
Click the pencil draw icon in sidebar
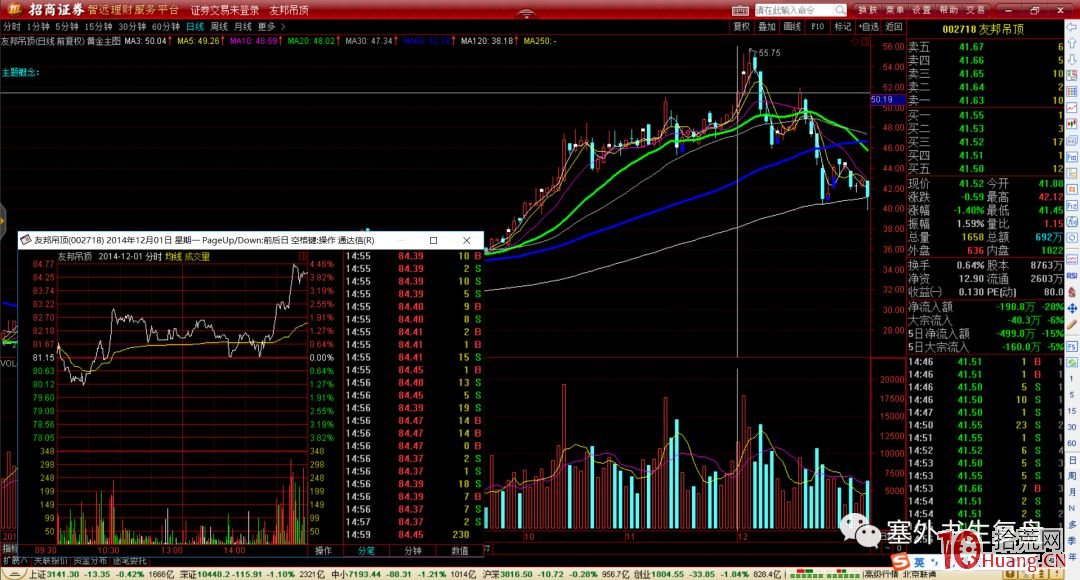[x=1072, y=324]
